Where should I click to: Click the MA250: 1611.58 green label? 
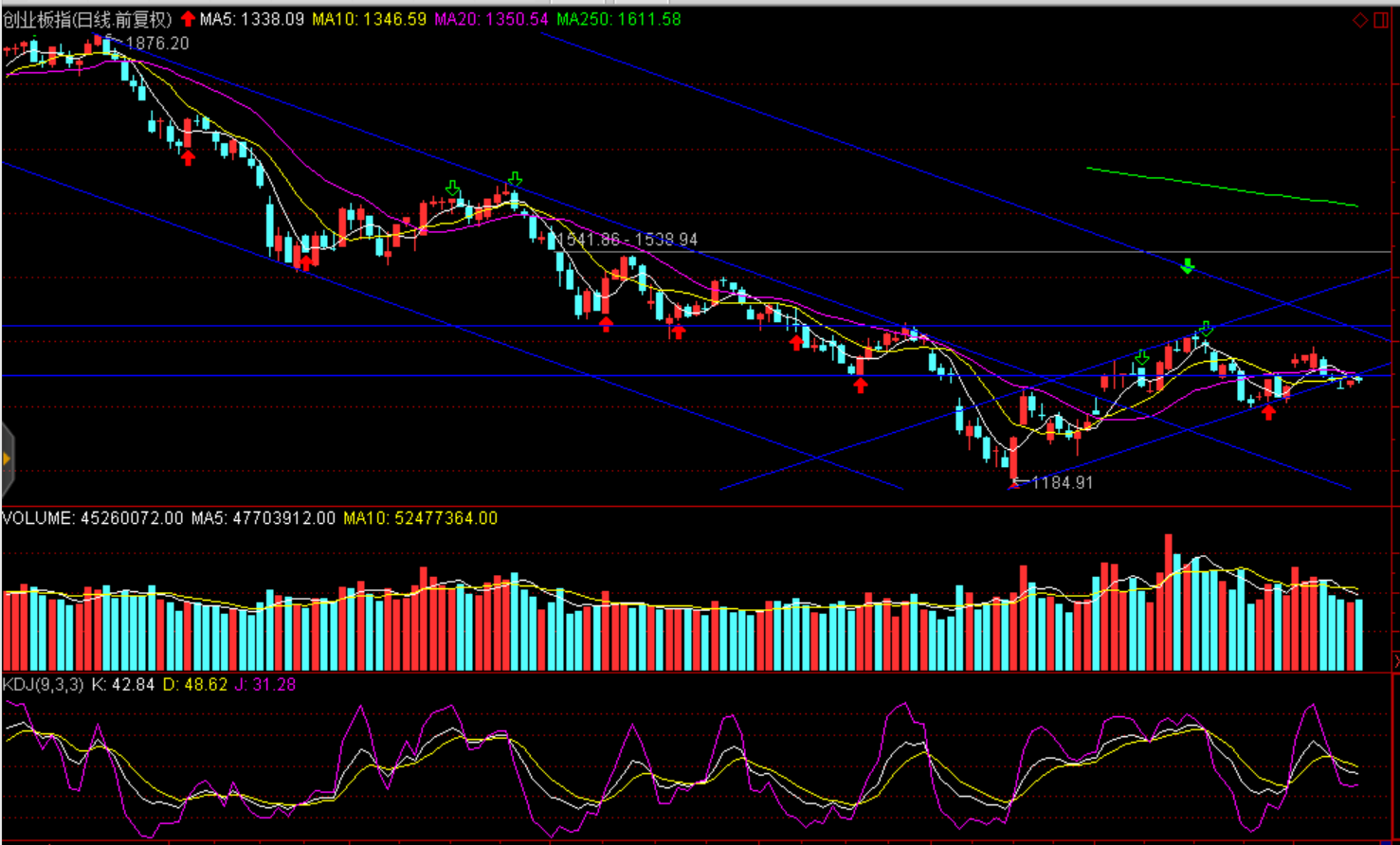click(618, 19)
